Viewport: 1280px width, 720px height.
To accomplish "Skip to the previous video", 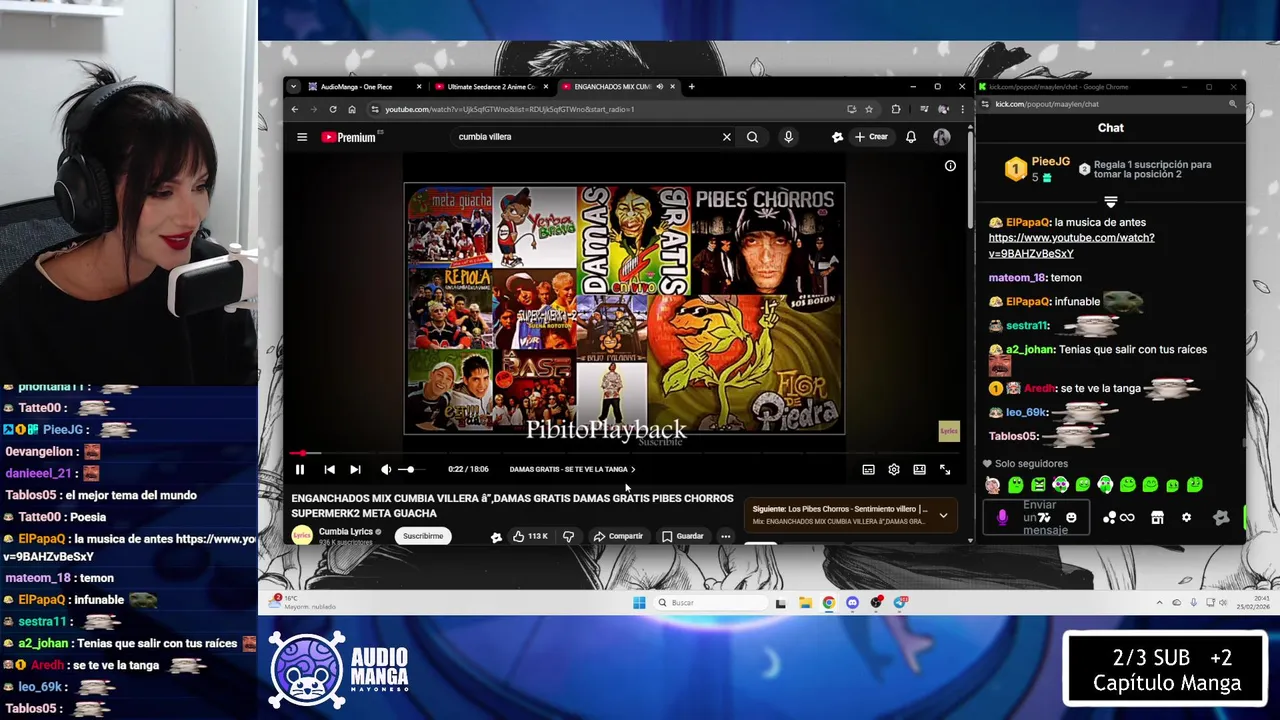I will pyautogui.click(x=329, y=469).
